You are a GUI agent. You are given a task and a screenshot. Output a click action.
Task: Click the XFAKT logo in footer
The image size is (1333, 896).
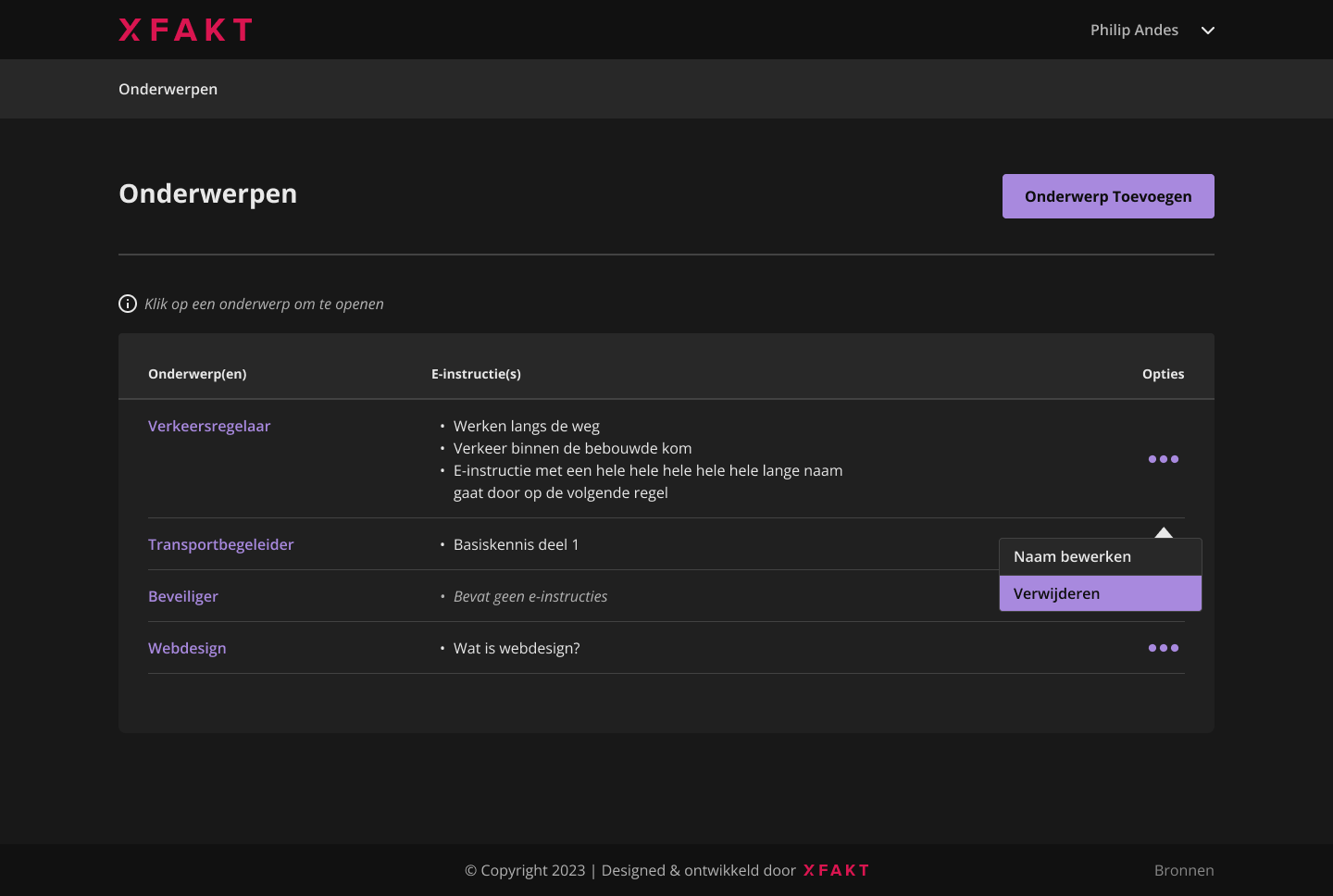(837, 870)
